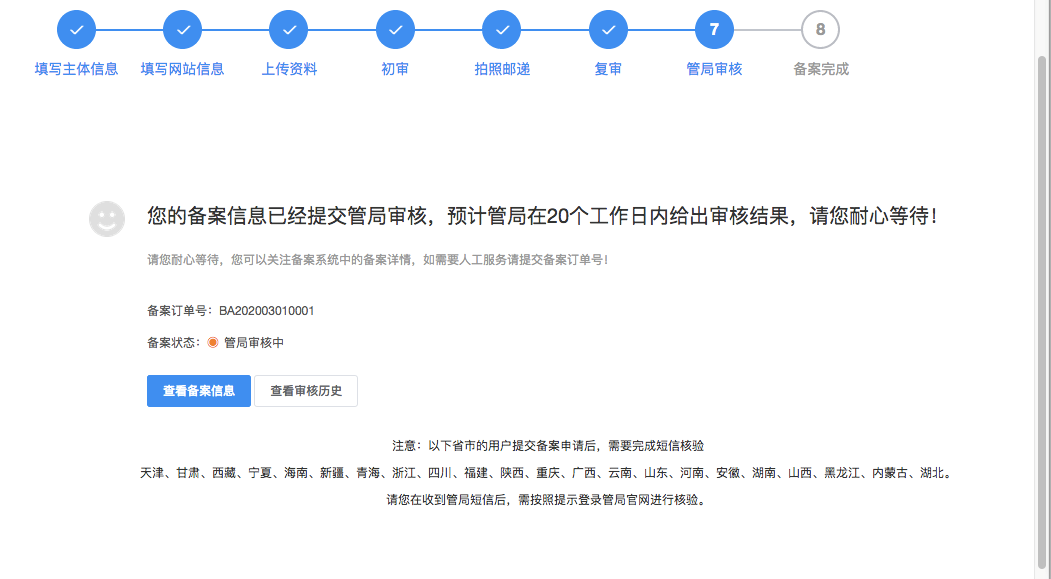1051x579 pixels.
Task: Click the gray step 8 circle
Action: click(820, 30)
